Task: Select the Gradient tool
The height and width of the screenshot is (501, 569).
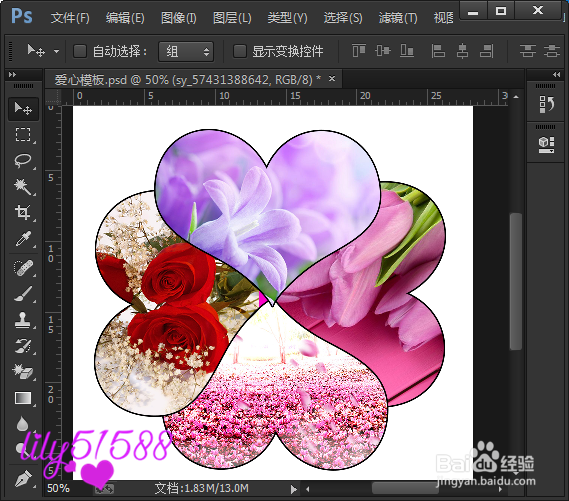Action: 23,398
